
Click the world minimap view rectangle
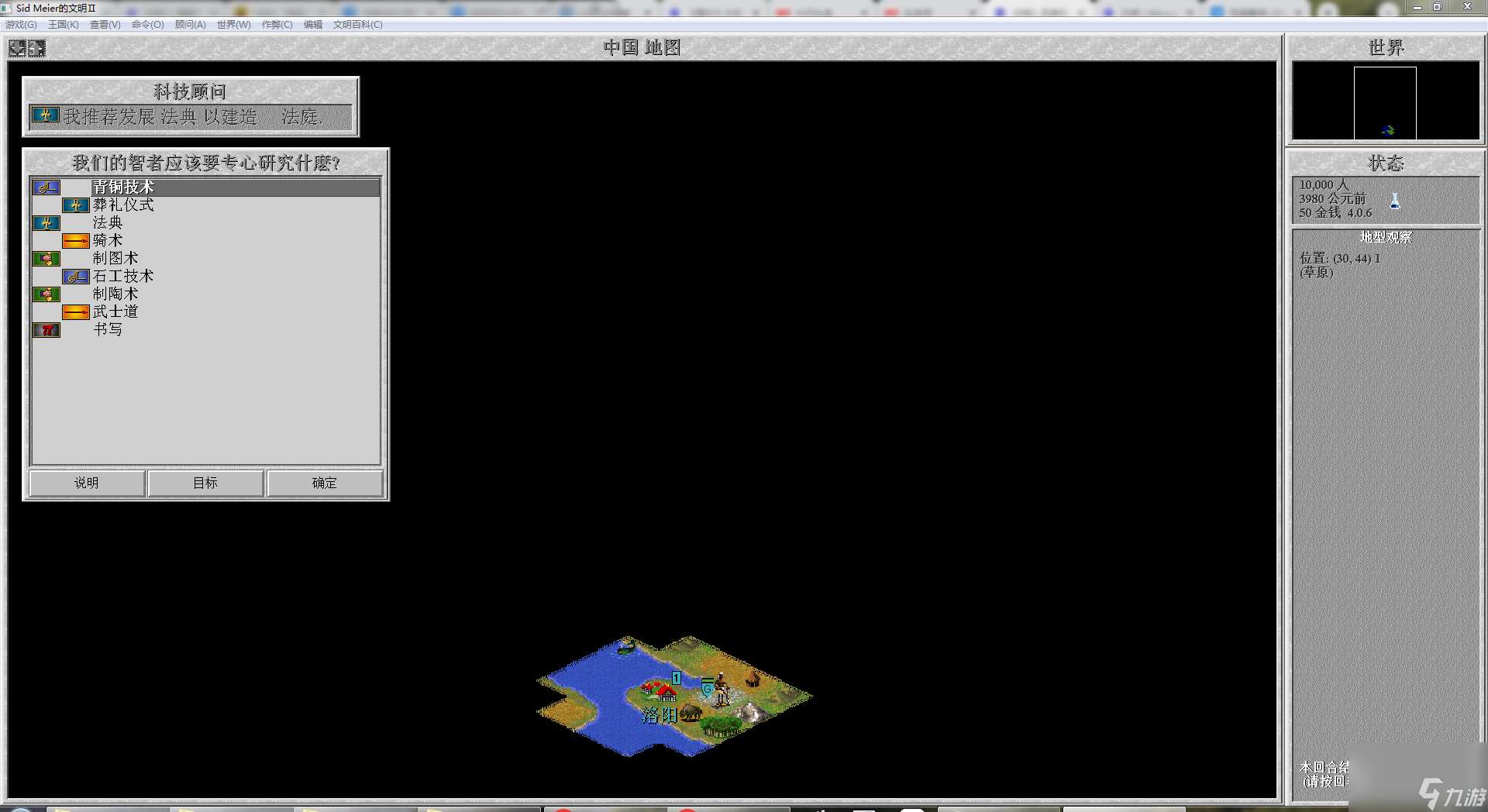click(x=1385, y=103)
